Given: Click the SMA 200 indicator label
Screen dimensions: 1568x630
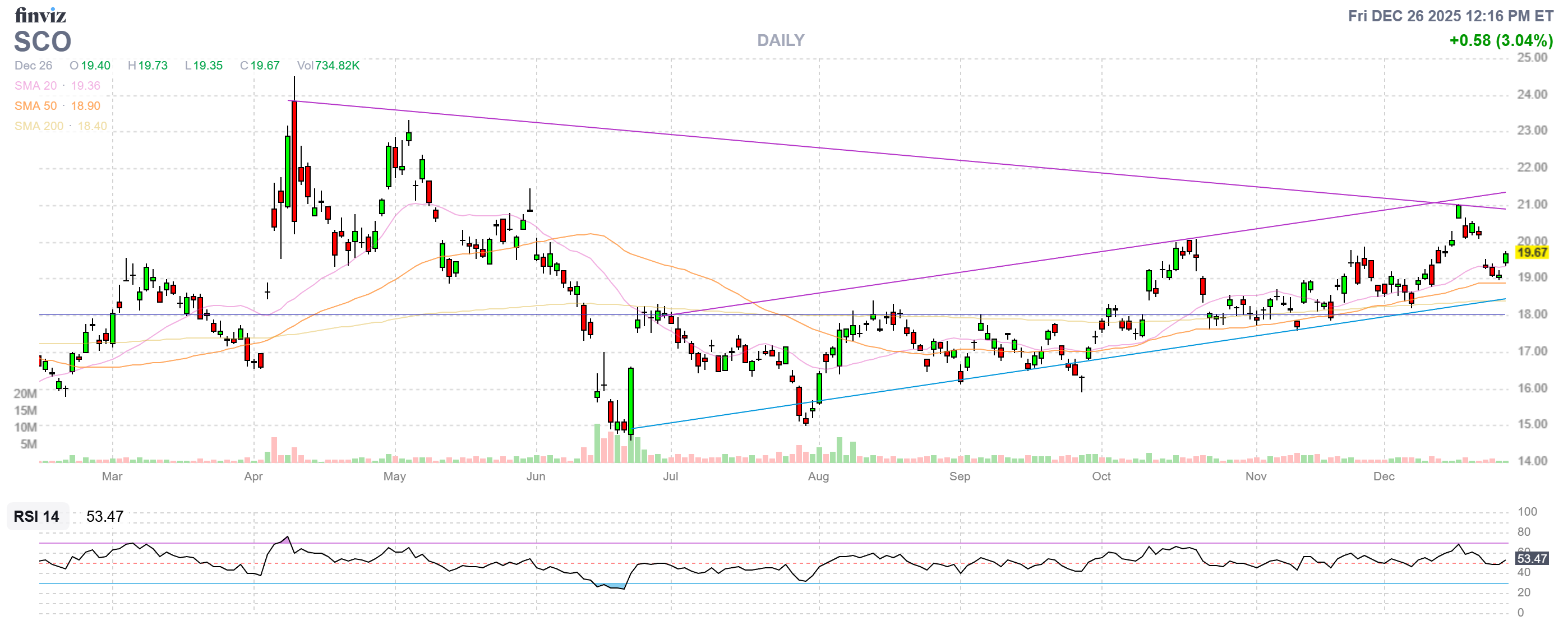Looking at the screenshot, I should pyautogui.click(x=38, y=126).
